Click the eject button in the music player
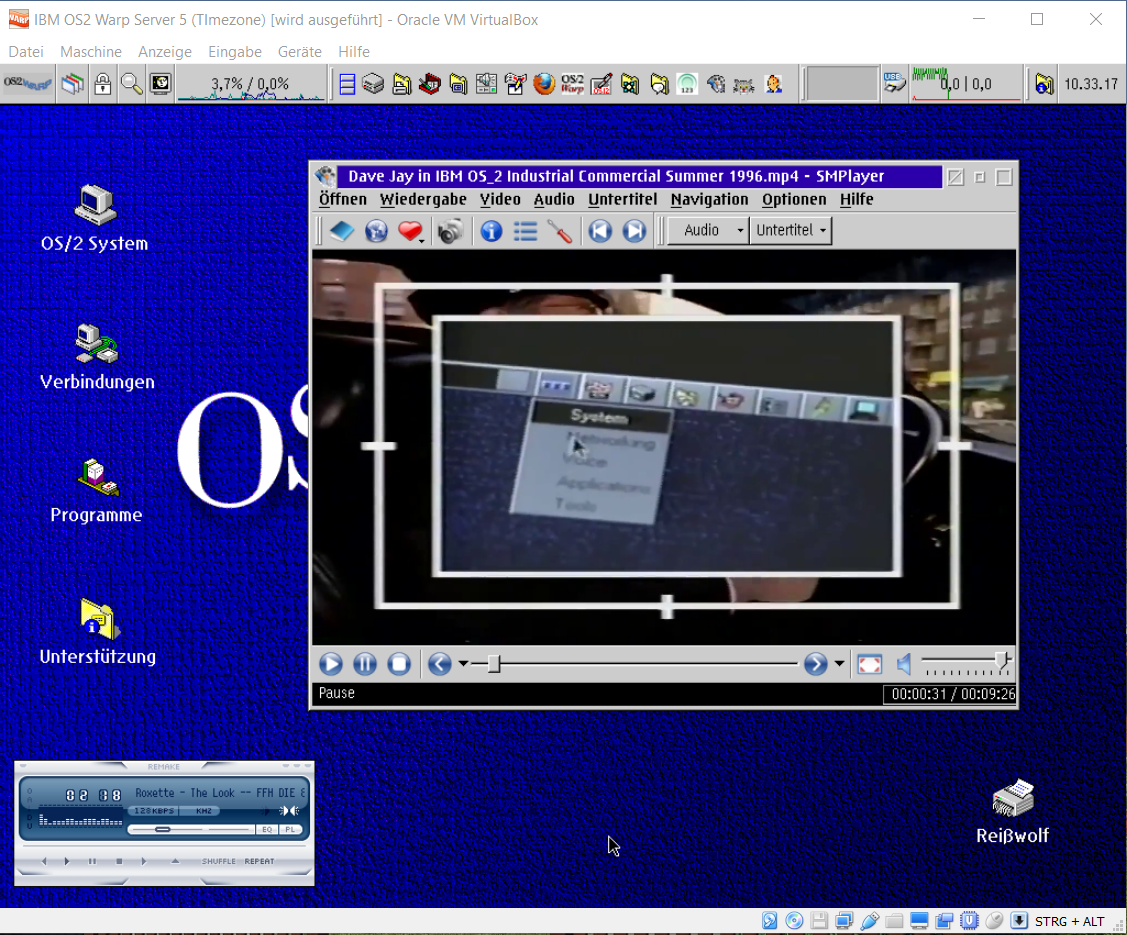Image resolution: width=1127 pixels, height=935 pixels. [x=175, y=861]
